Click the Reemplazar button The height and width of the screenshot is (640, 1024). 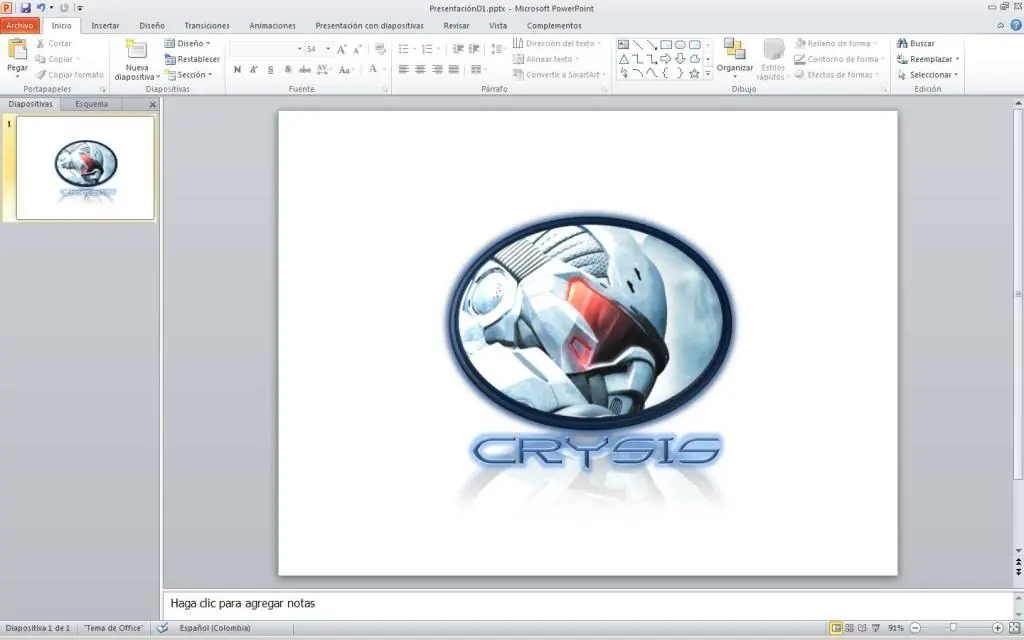[928, 59]
